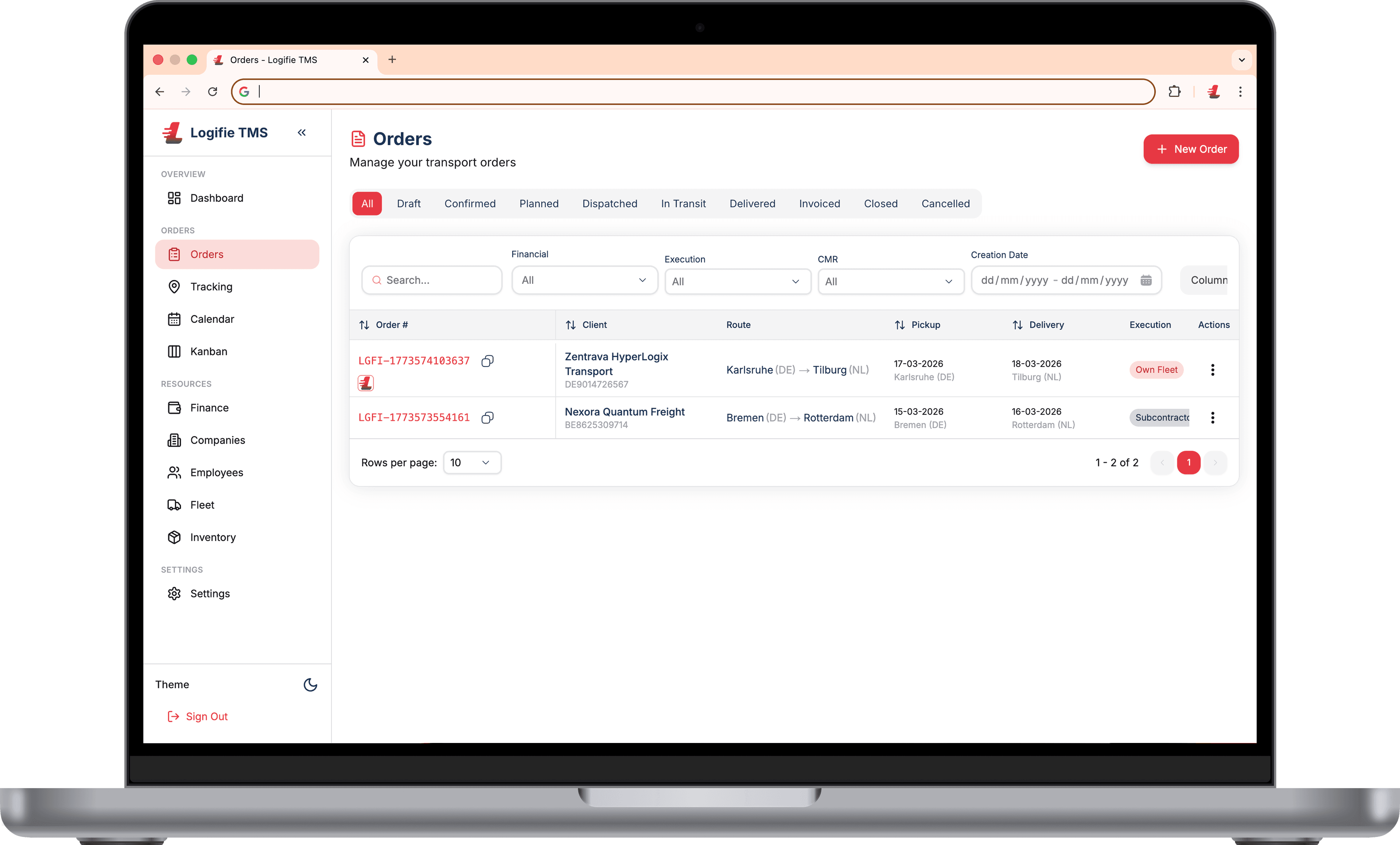Click previous page arrow in pagination
Screen dimensions: 1400x845
click(x=1162, y=463)
